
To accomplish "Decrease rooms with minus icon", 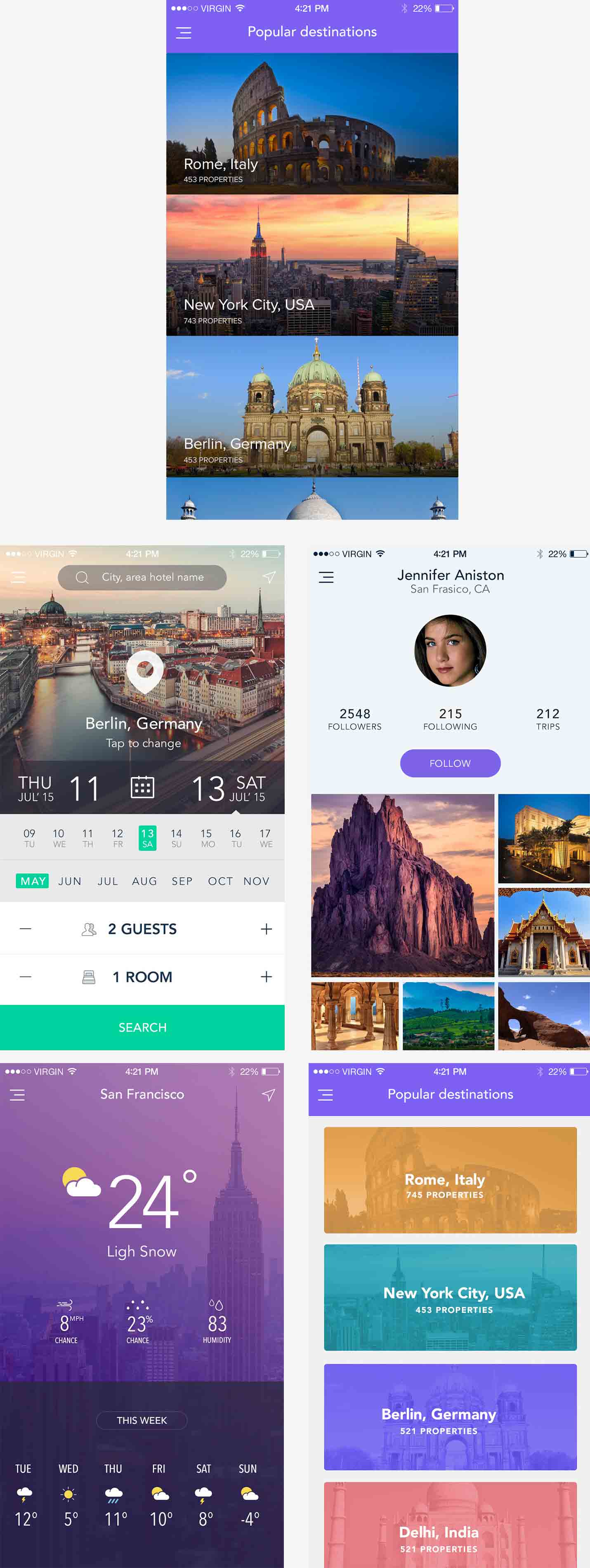I will tap(26, 976).
